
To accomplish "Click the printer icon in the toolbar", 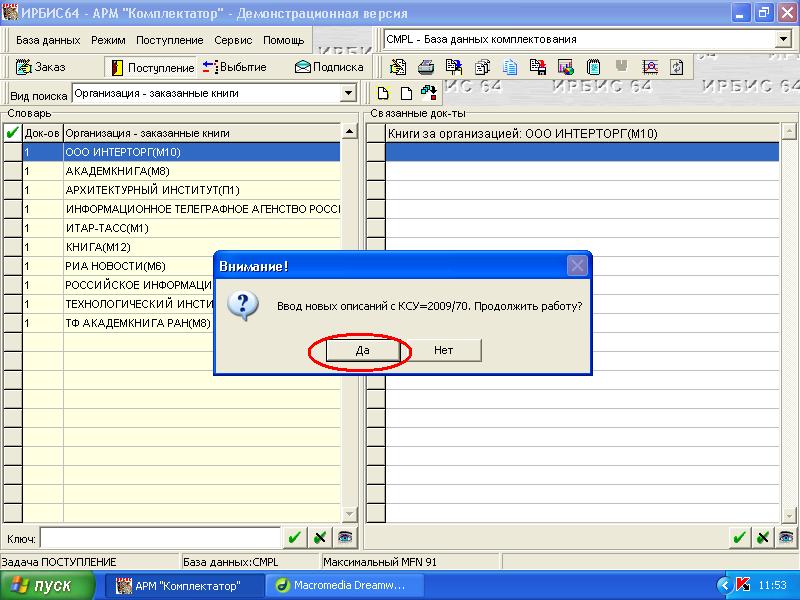I will 425,67.
